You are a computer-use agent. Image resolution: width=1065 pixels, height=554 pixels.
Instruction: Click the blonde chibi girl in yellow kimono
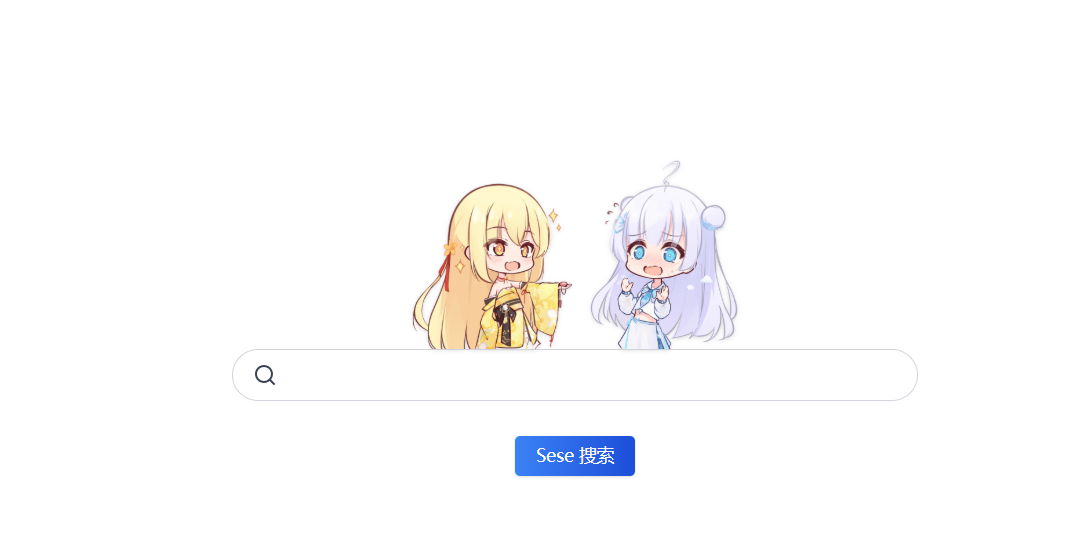(492, 267)
